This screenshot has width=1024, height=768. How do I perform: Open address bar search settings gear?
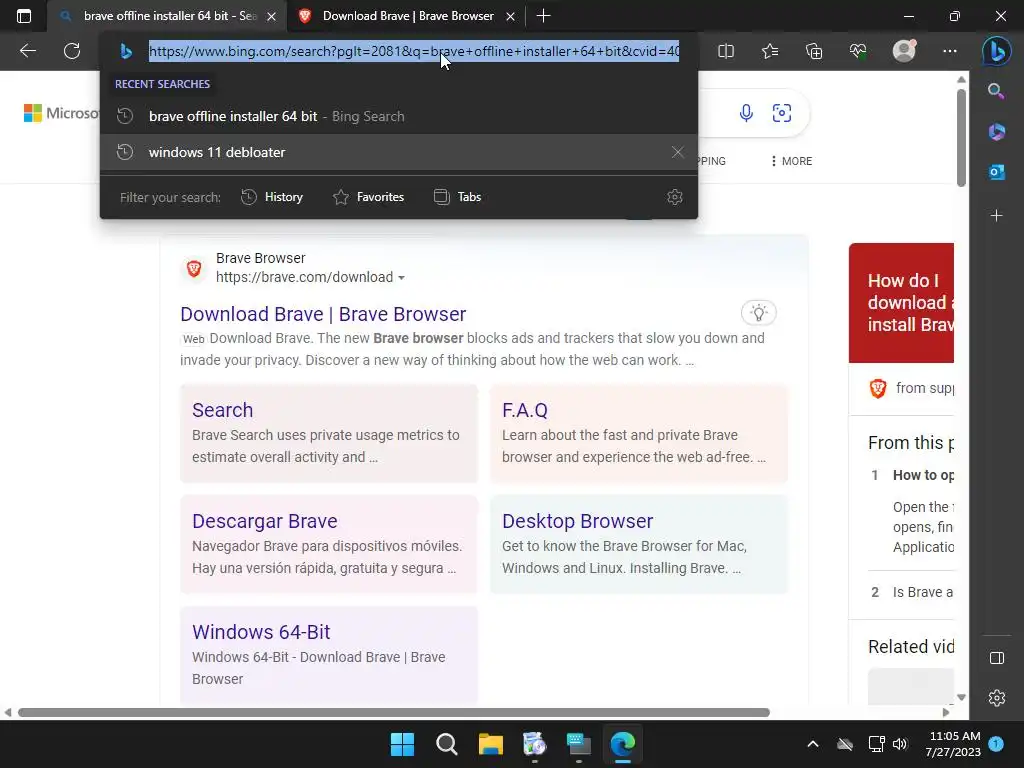675,197
